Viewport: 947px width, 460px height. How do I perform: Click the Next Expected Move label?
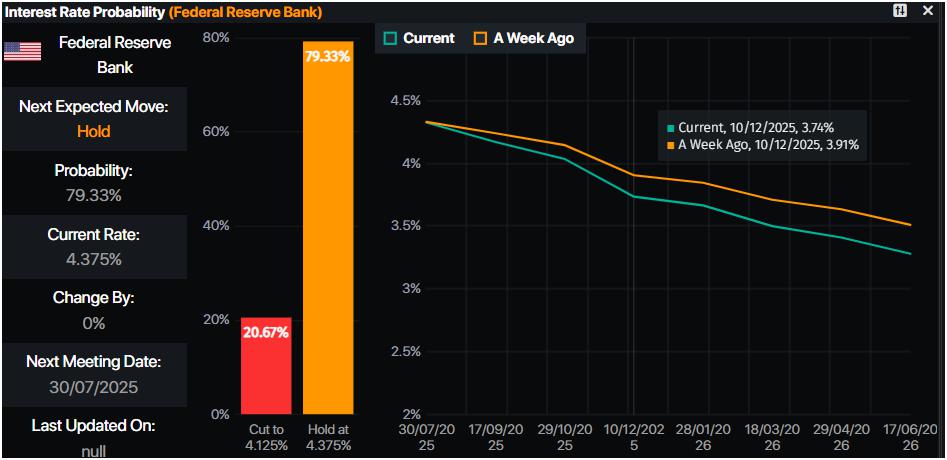(x=94, y=107)
